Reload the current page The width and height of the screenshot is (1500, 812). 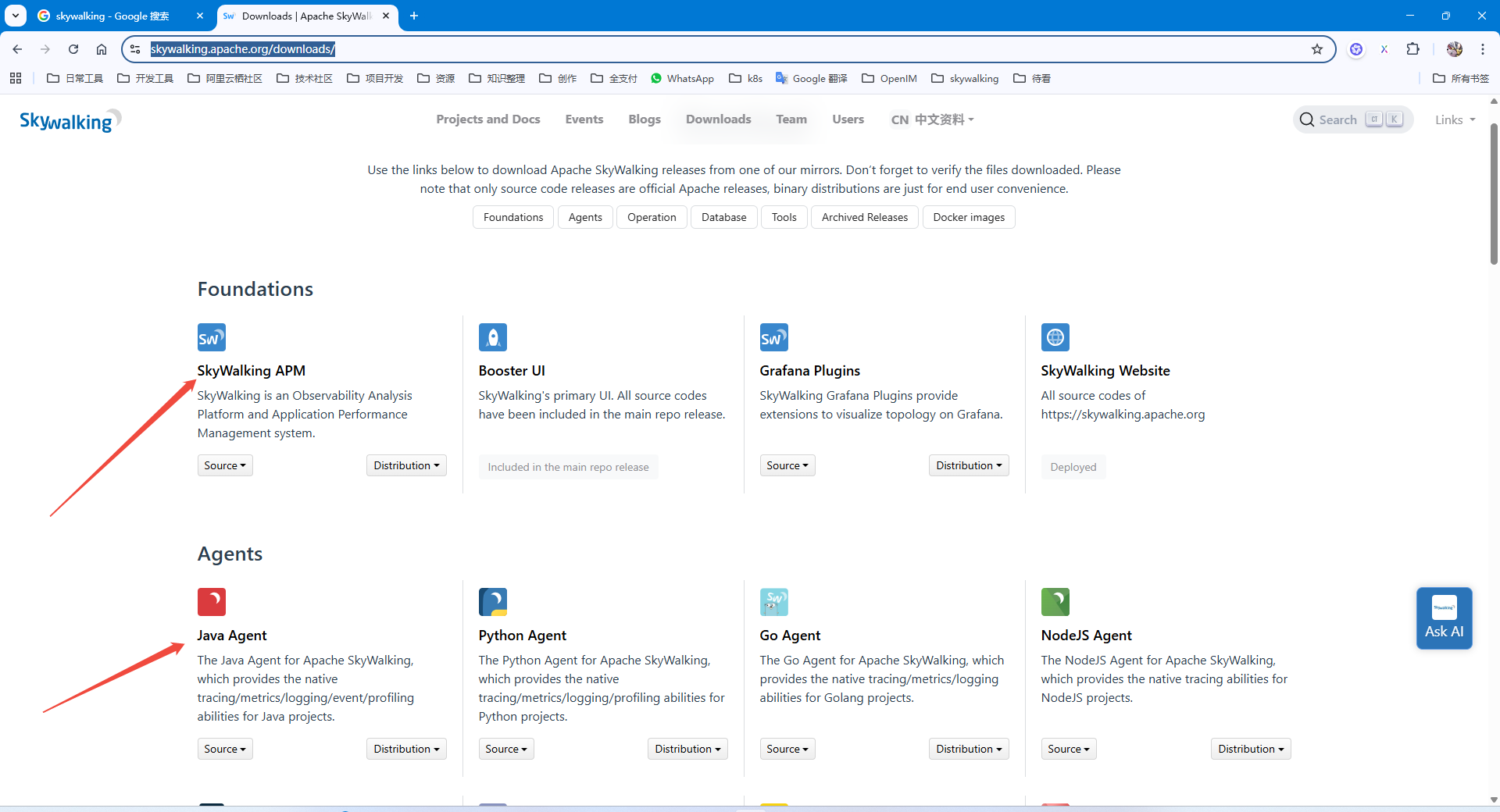(x=73, y=49)
